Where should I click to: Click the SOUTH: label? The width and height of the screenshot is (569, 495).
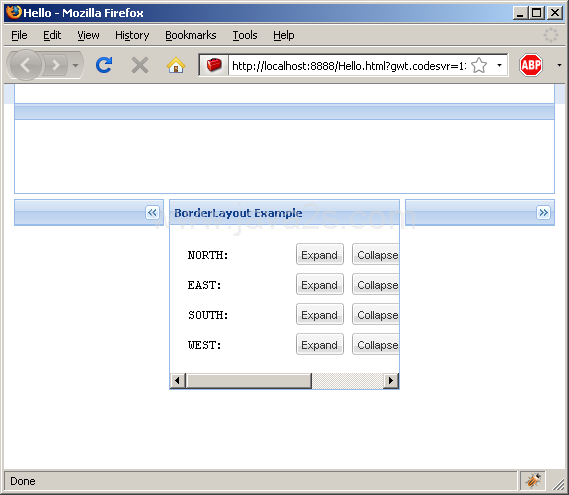click(x=208, y=315)
